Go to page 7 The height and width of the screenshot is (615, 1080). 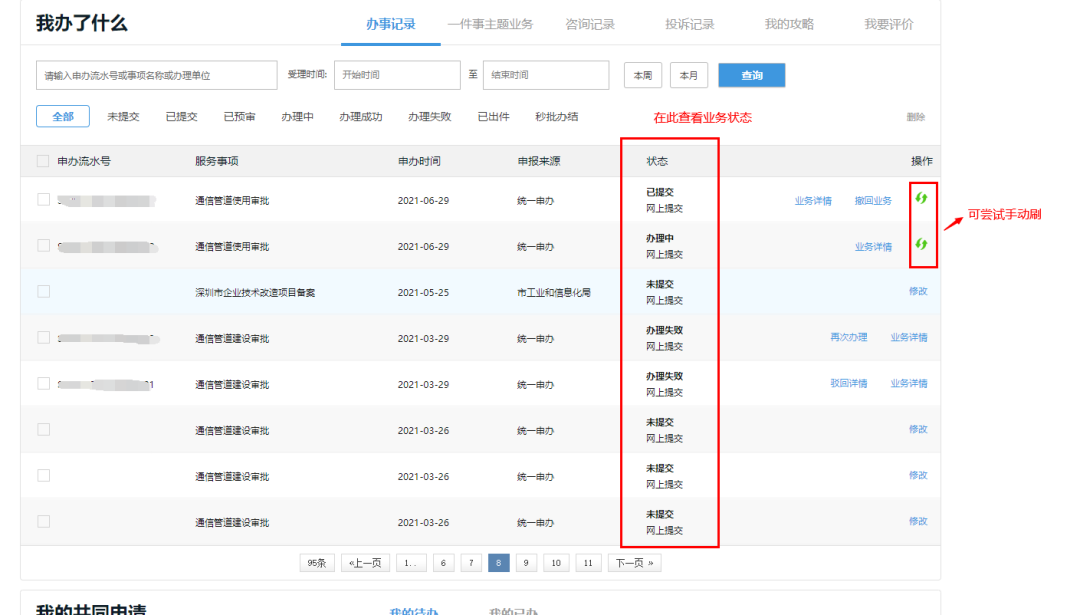pyautogui.click(x=471, y=563)
